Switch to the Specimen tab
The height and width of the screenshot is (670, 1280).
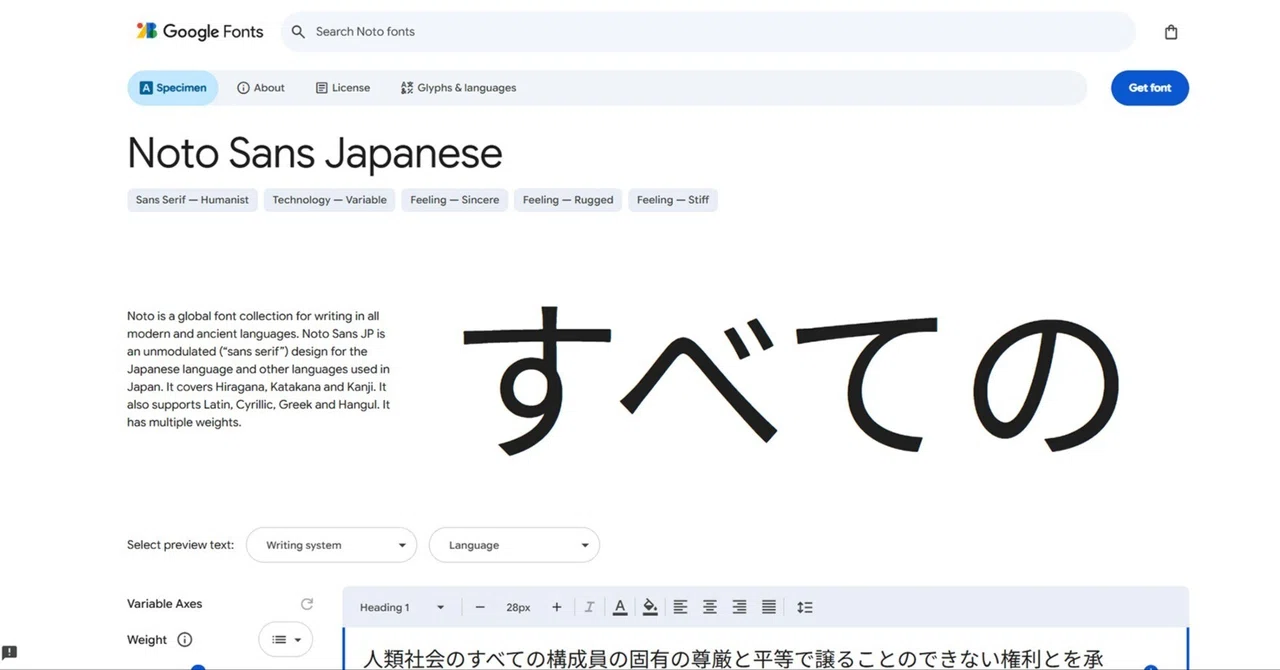click(x=173, y=88)
